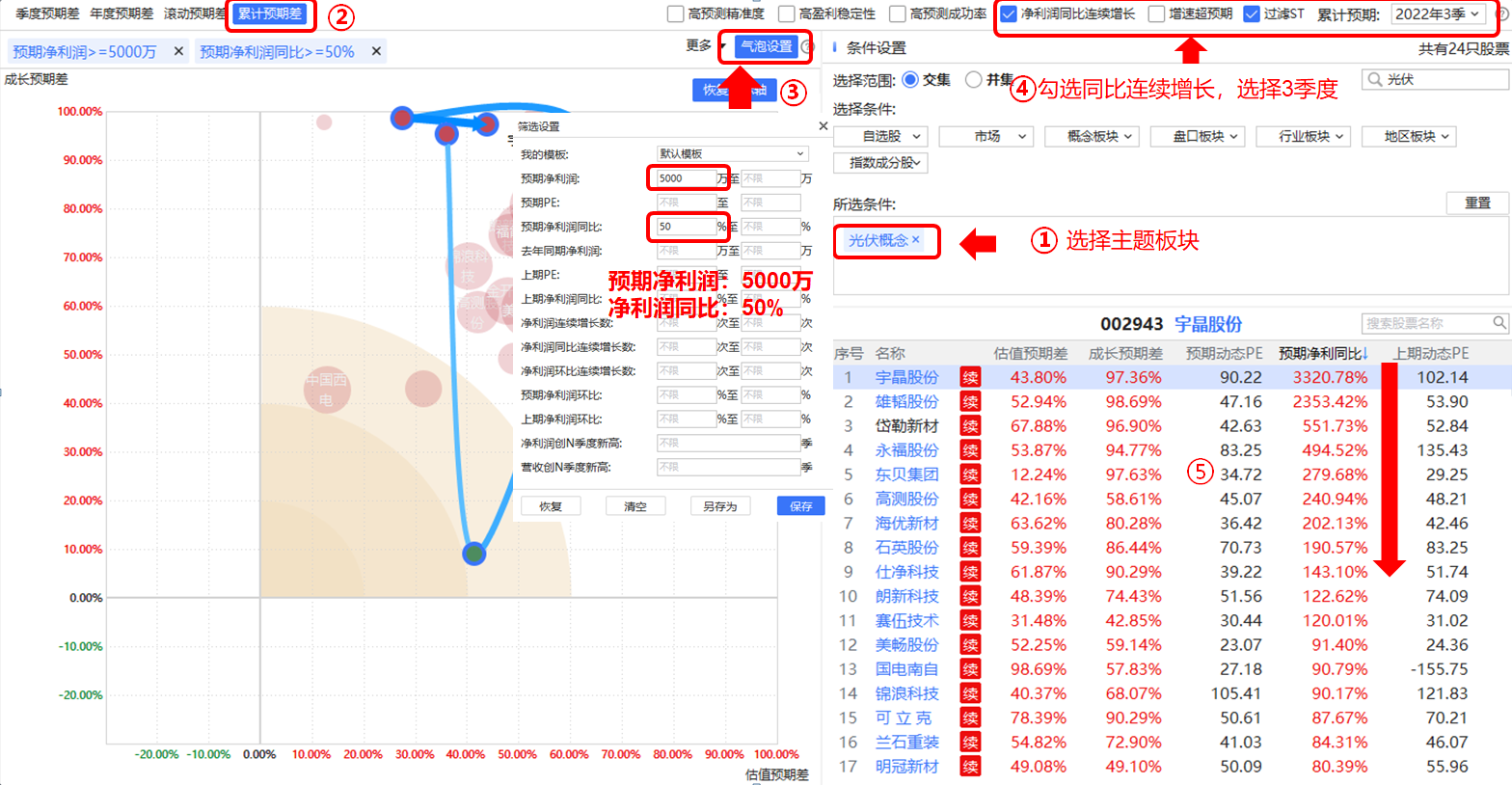Screen dimensions: 1512x785
Task: Enable the 高预测精准度 checkbox
Action: 676,14
